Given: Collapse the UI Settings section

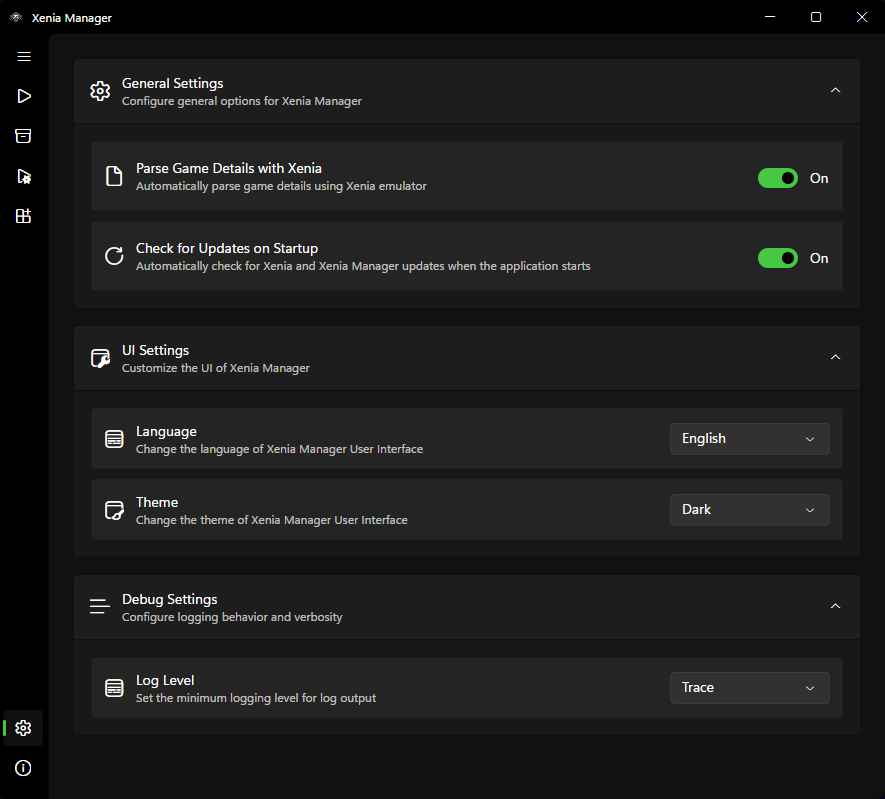Looking at the screenshot, I should tap(835, 357).
